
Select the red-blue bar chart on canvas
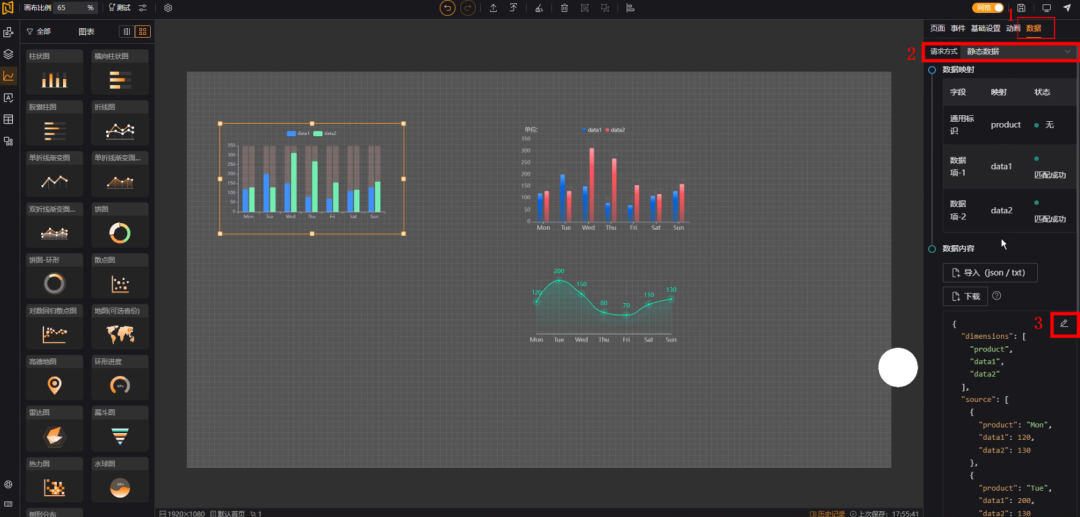(604, 179)
